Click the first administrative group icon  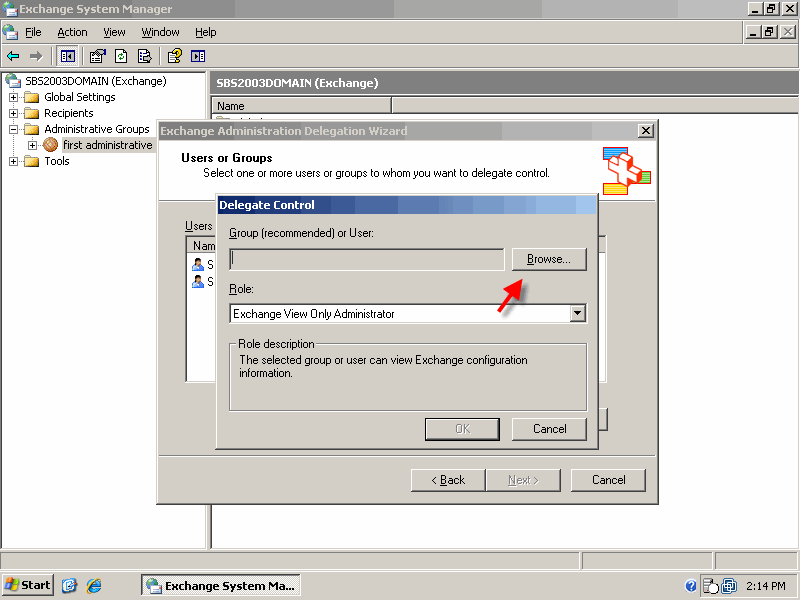pyautogui.click(x=51, y=145)
